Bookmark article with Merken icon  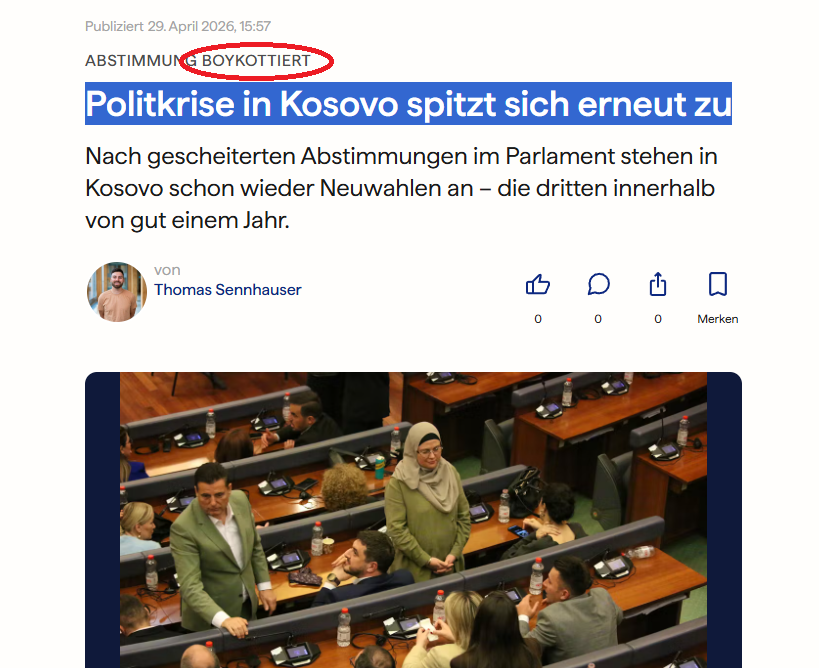point(718,284)
